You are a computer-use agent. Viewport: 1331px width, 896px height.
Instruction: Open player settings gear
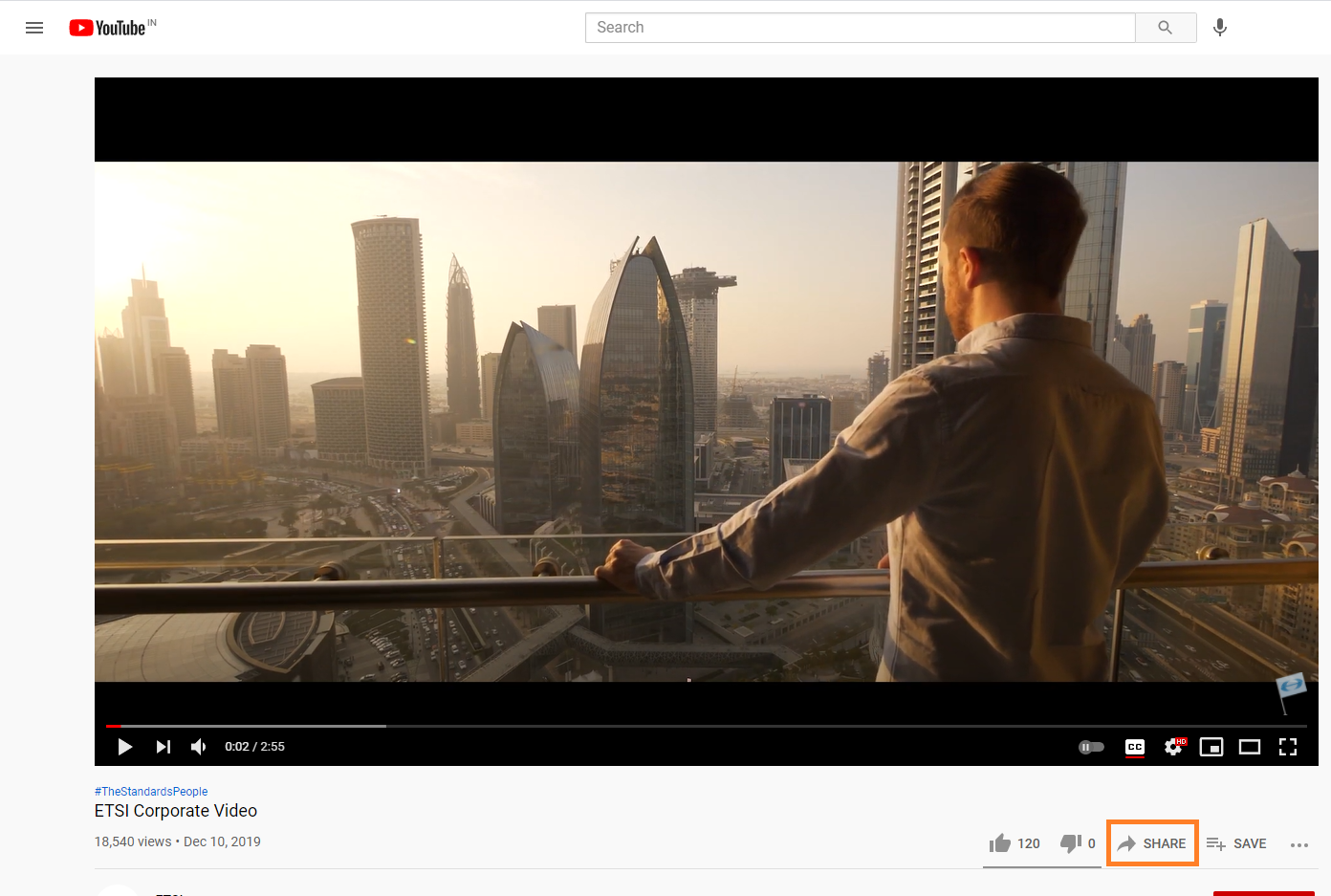click(1174, 747)
